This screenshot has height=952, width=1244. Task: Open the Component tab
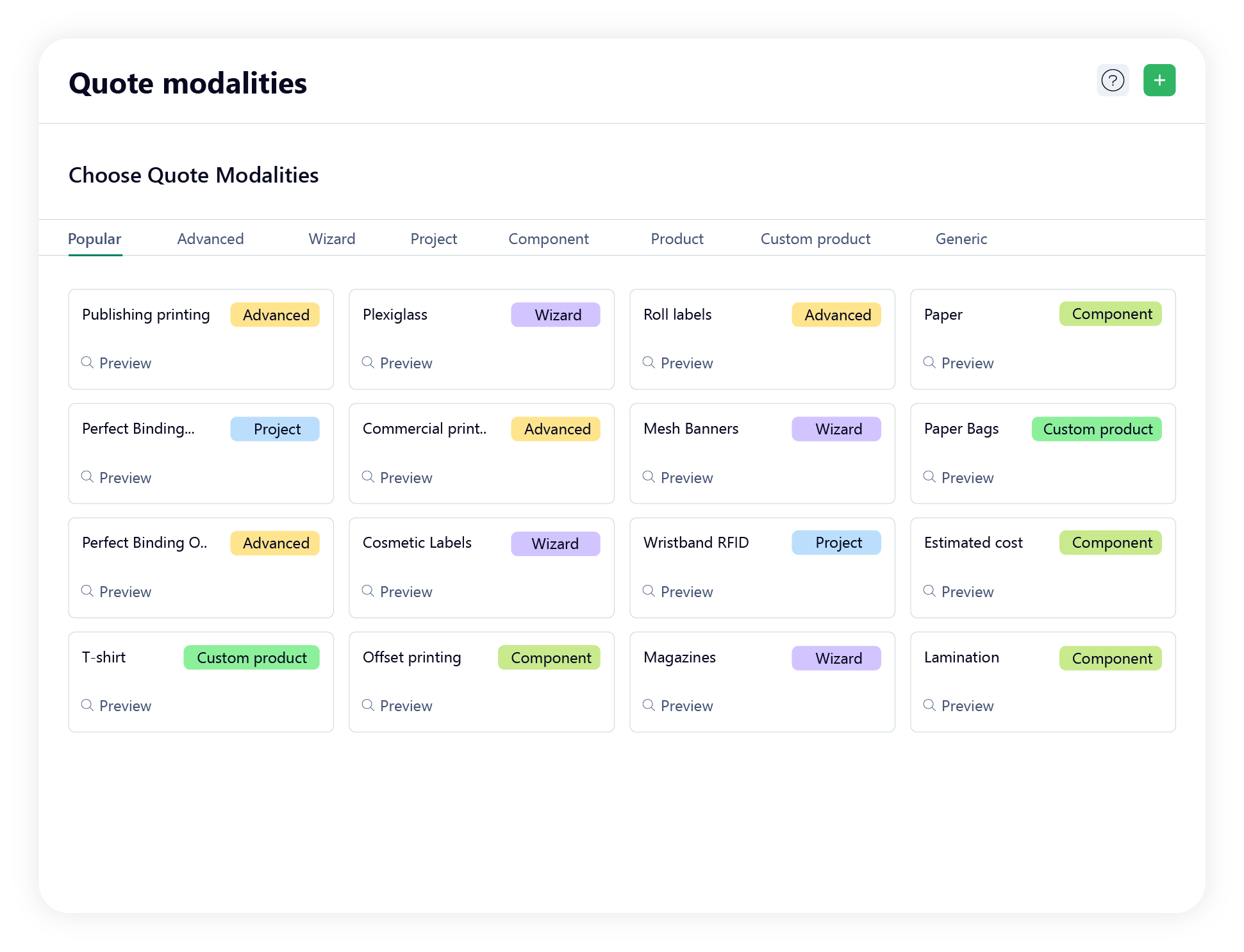click(x=549, y=239)
